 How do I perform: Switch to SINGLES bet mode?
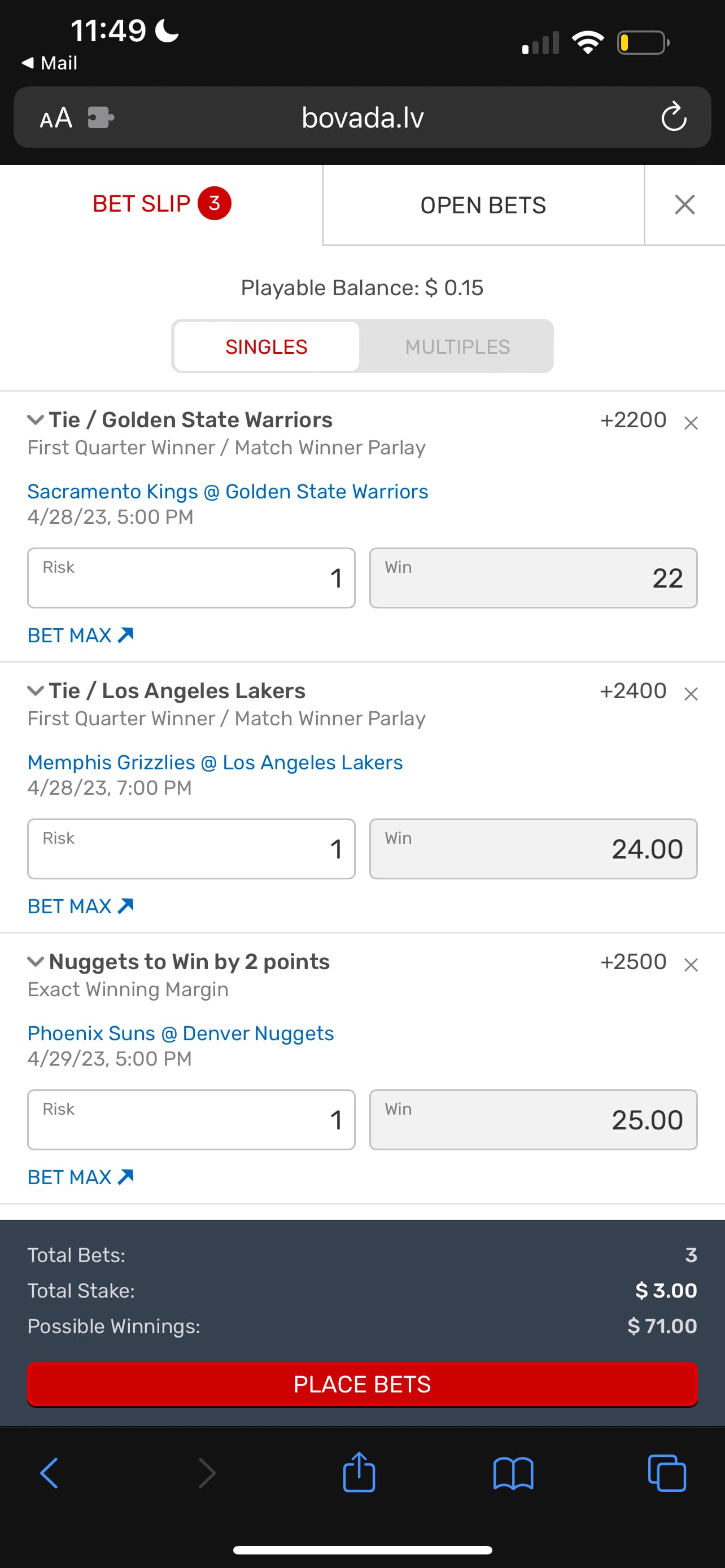pyautogui.click(x=266, y=347)
